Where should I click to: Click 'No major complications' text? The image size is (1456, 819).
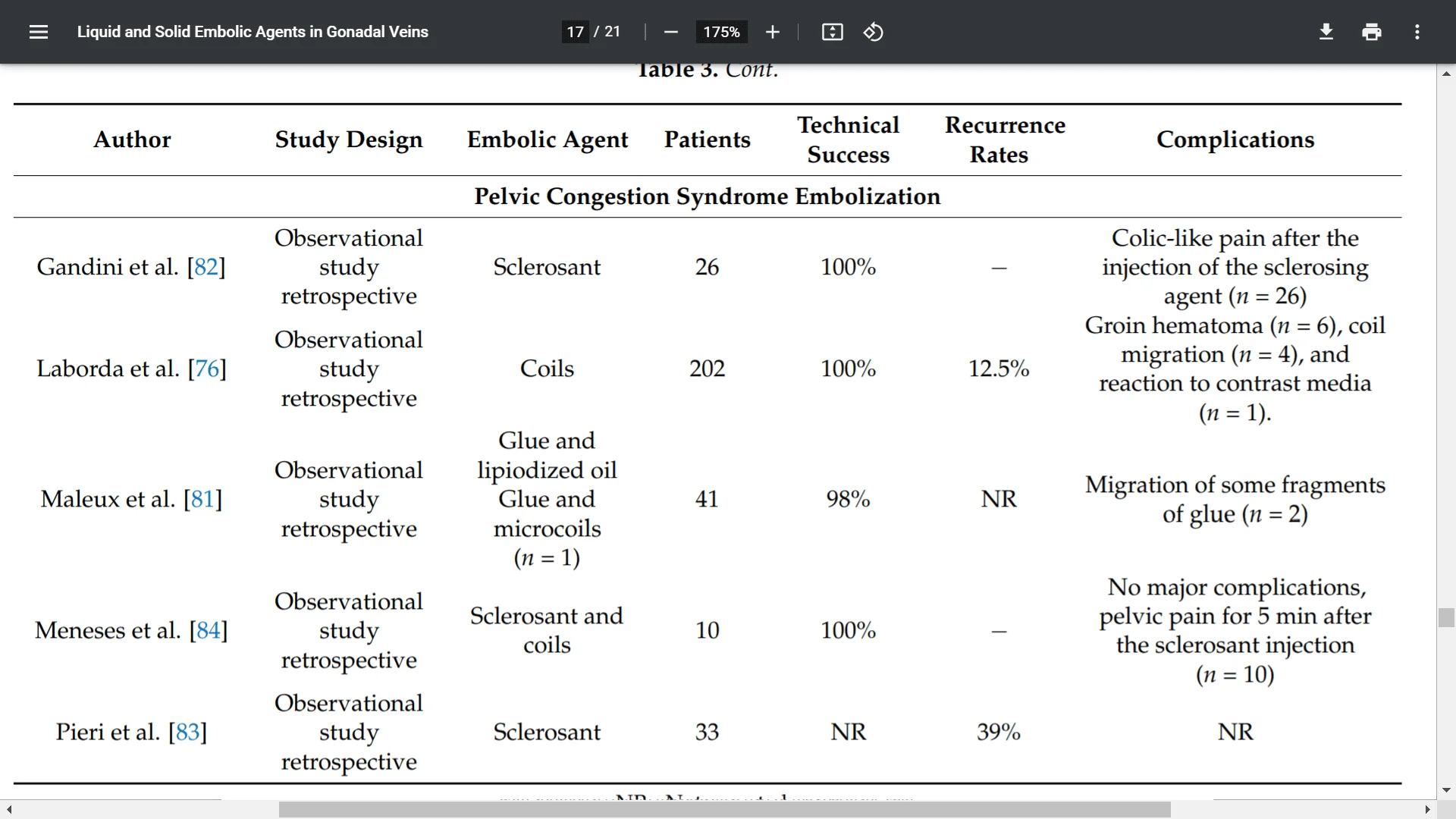(x=1236, y=587)
